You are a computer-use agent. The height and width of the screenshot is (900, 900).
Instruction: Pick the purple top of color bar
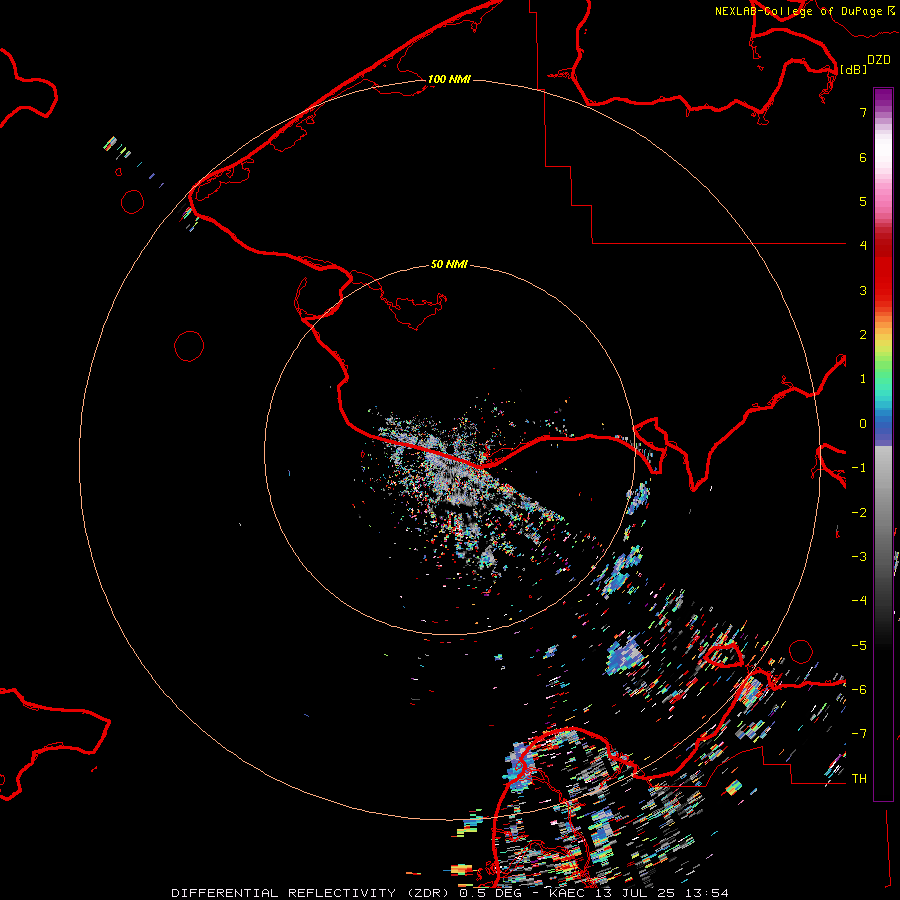pos(883,98)
